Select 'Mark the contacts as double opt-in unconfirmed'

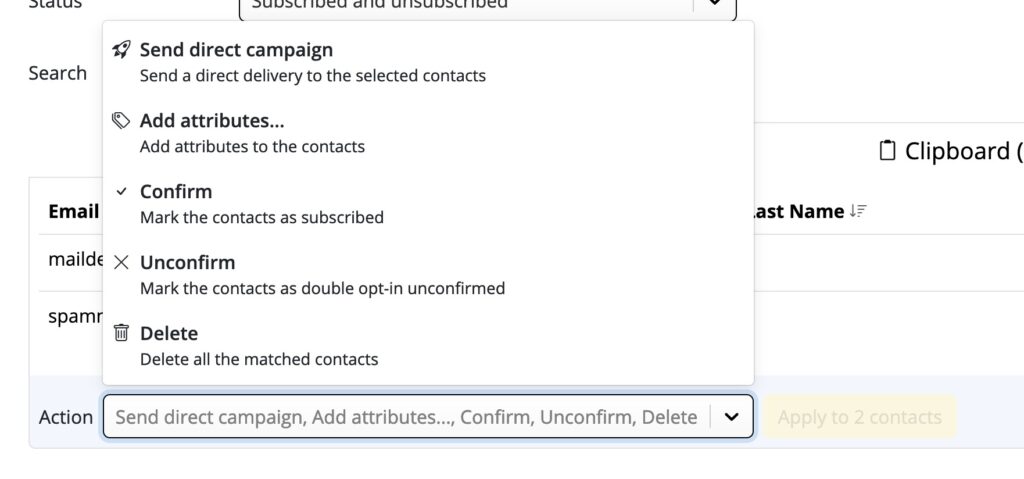[x=428, y=274]
